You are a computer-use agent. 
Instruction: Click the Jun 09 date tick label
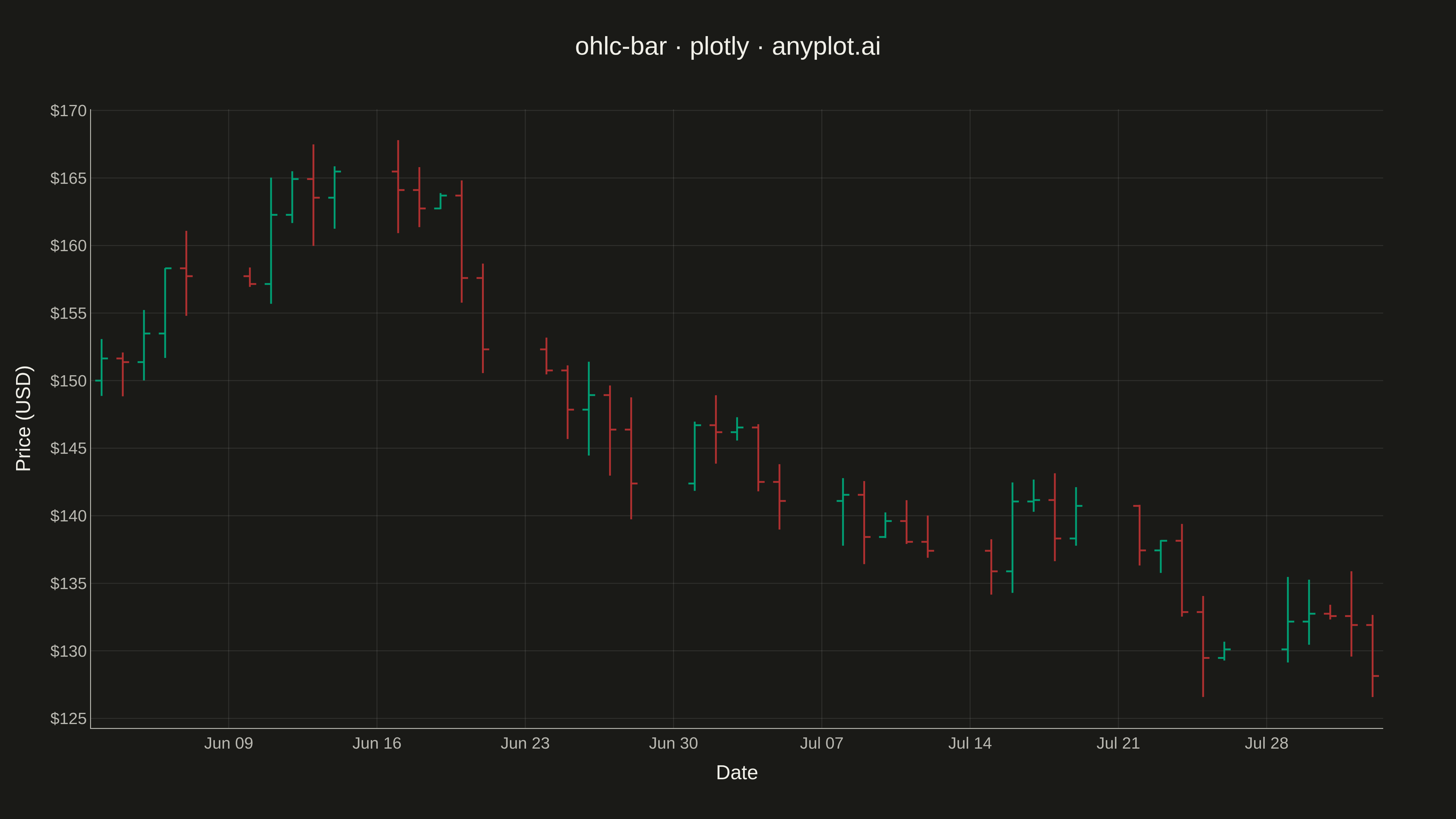point(228,743)
